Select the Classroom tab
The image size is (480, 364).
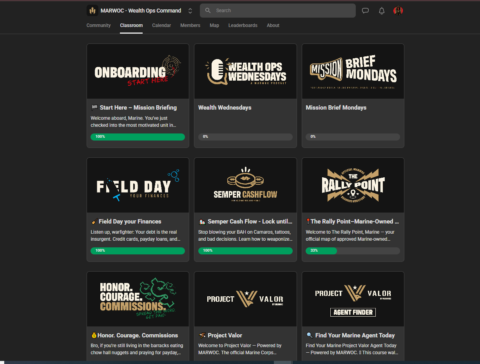131,25
